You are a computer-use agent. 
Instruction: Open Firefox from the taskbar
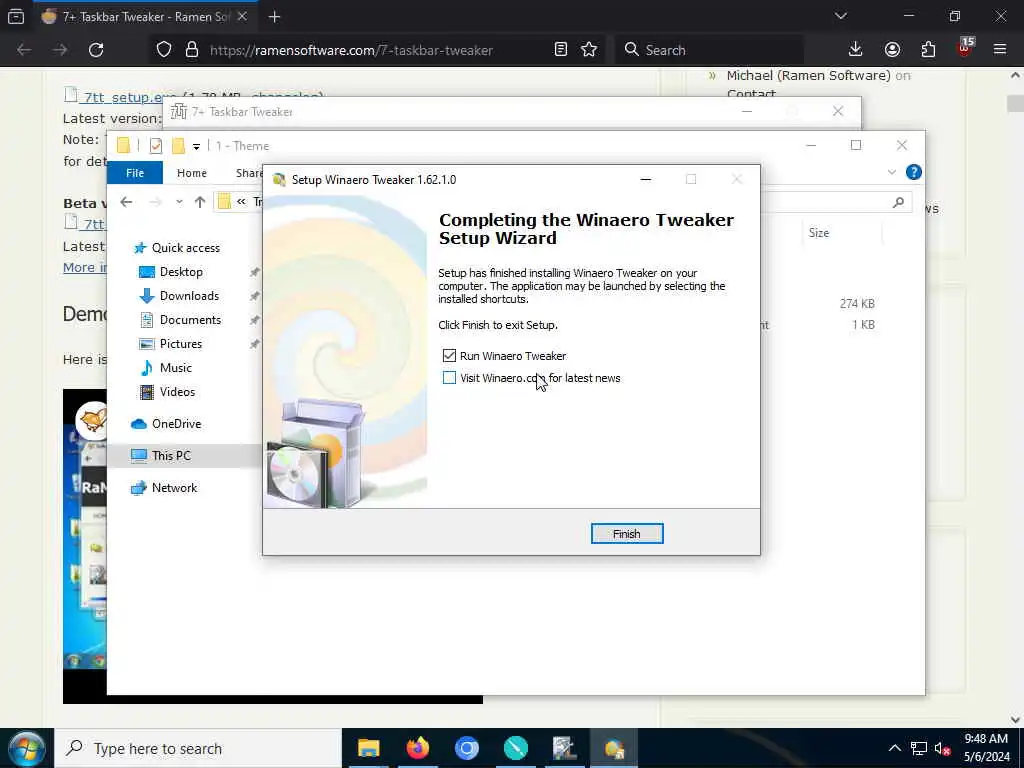418,748
